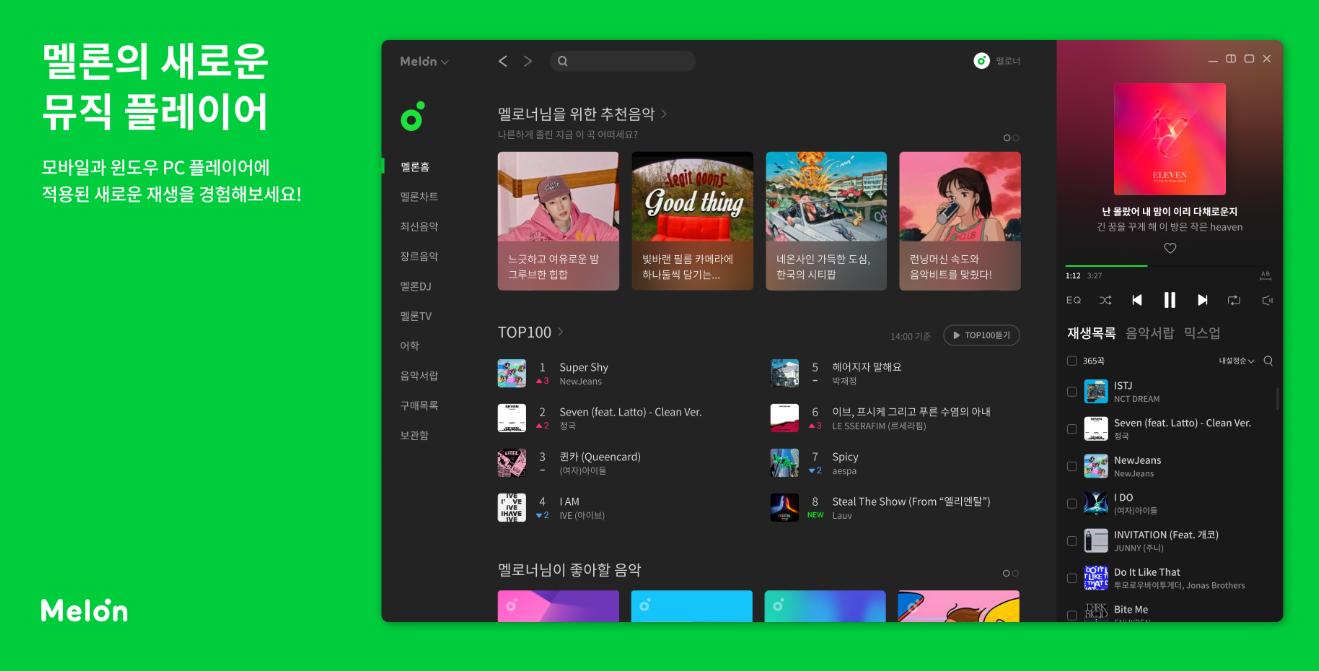Open 멜론DJ in sidebar
This screenshot has width=1319, height=671.
coord(416,286)
